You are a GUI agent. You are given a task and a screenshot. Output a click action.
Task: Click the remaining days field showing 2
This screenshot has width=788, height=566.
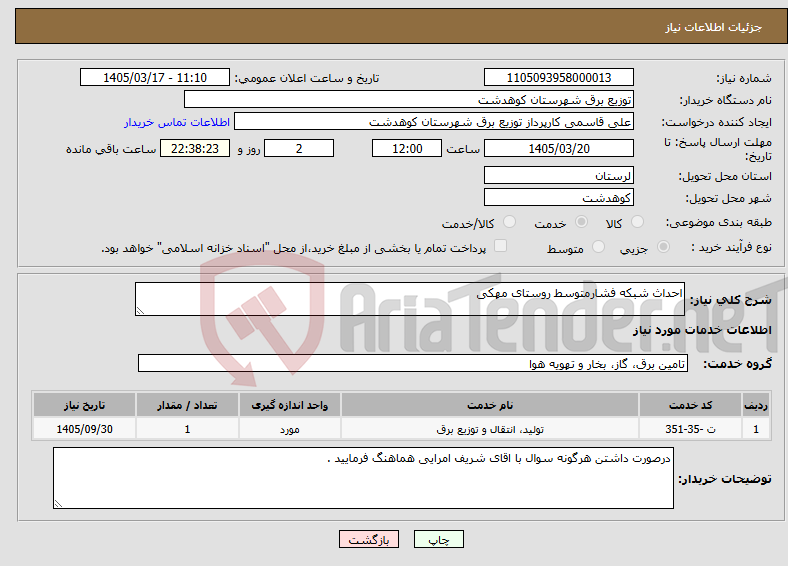299,148
